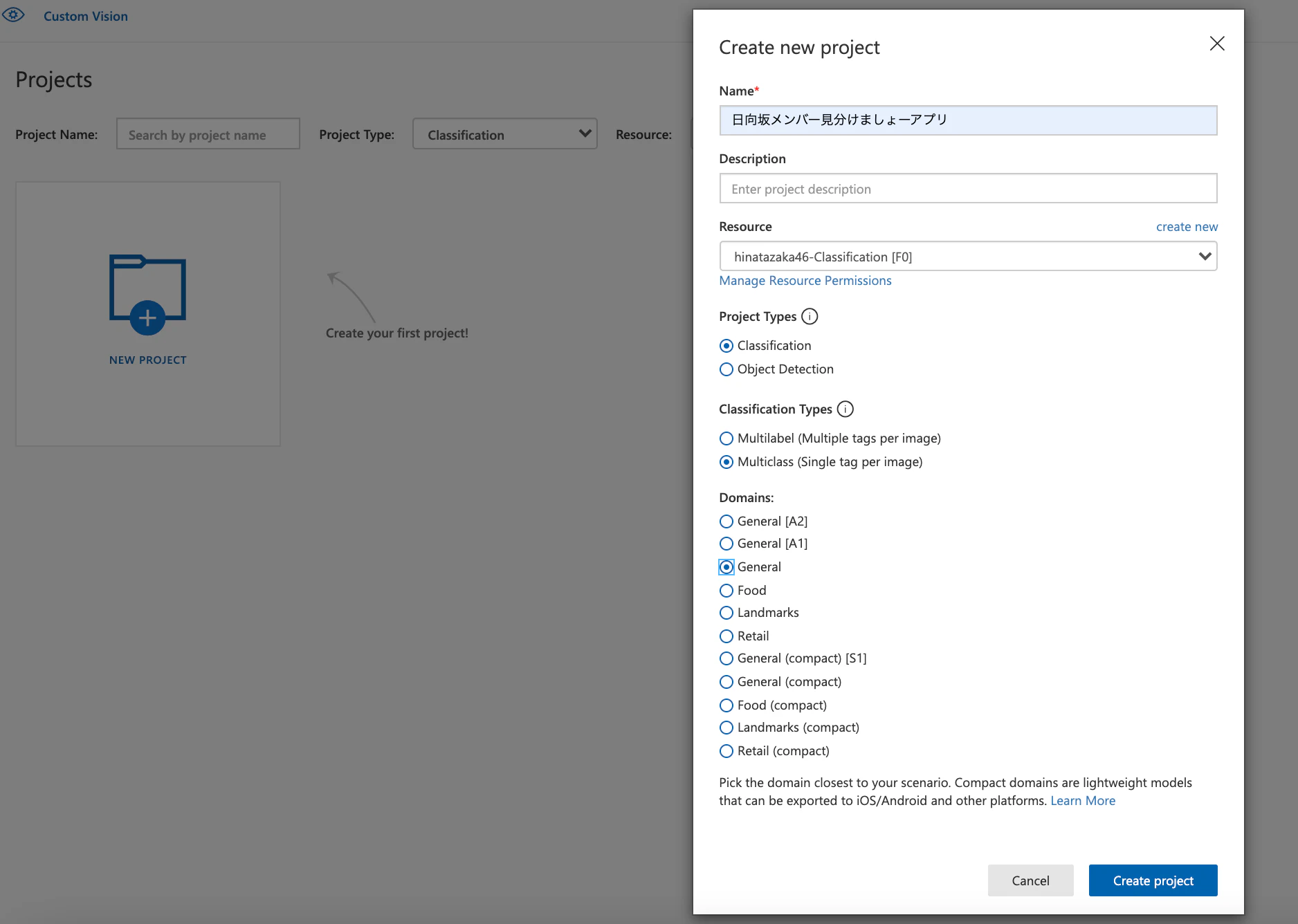
Task: Select the Object Detection project type
Action: [726, 369]
